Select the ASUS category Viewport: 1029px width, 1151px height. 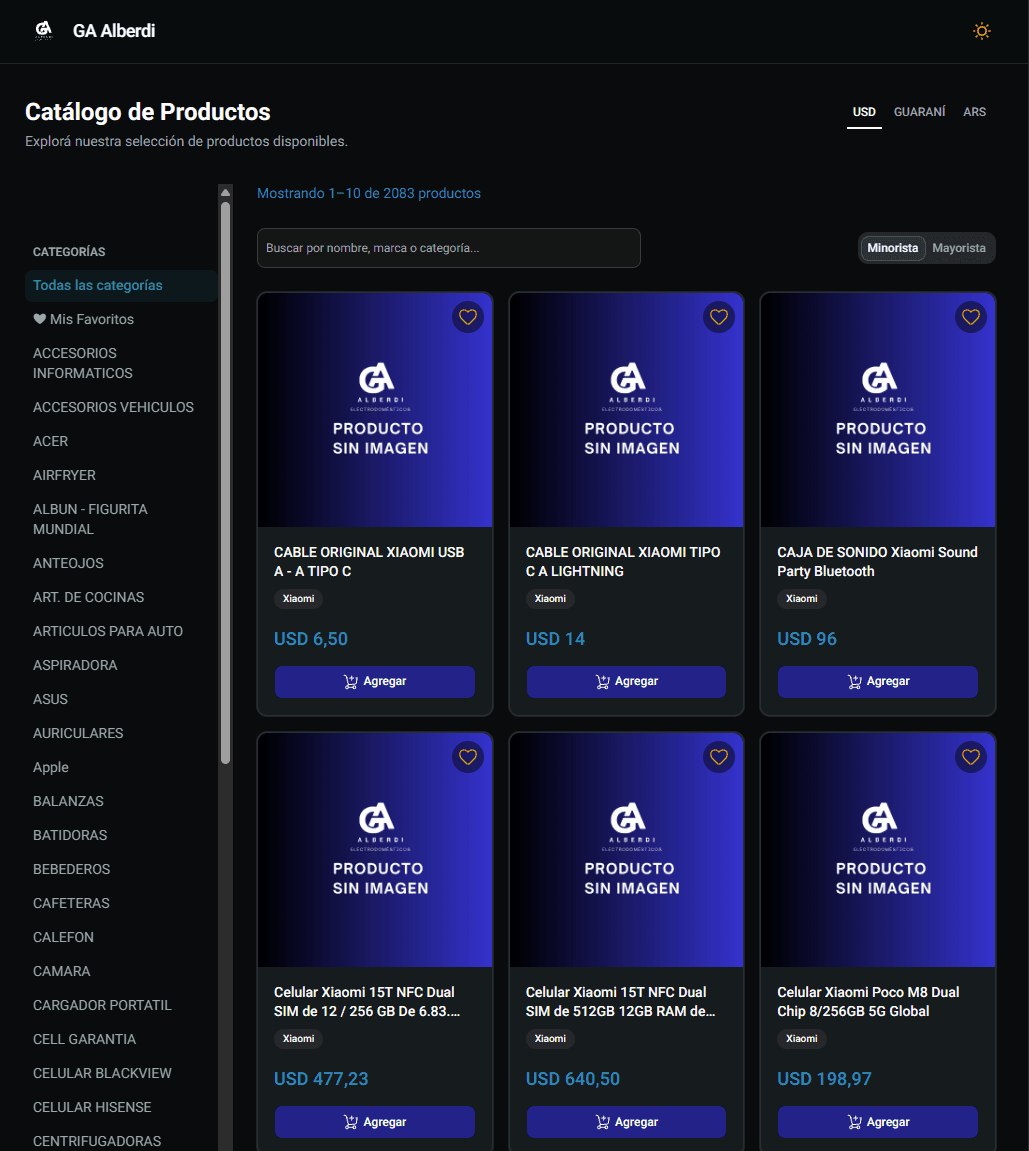121,699
